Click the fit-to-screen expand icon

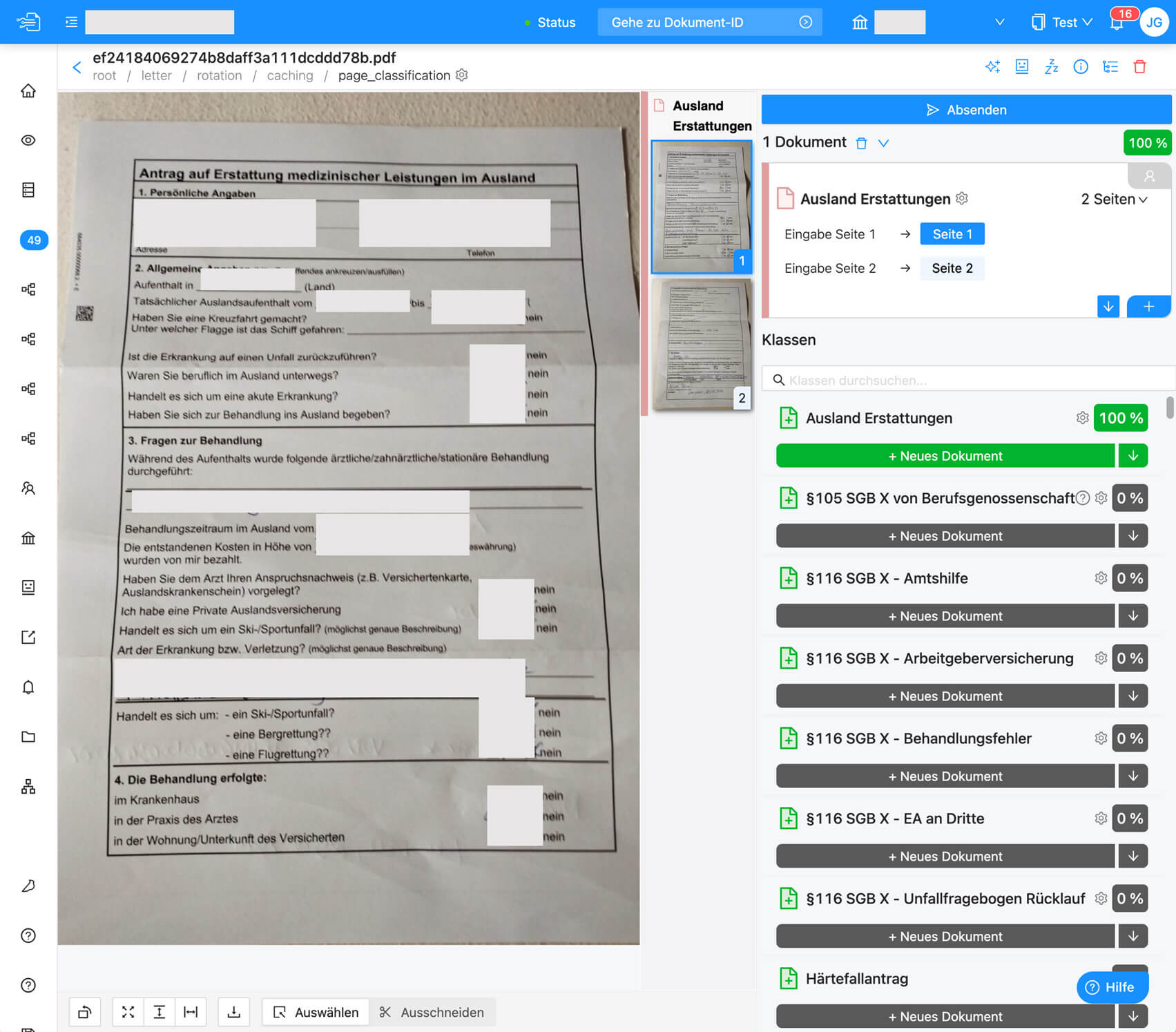click(x=128, y=1012)
